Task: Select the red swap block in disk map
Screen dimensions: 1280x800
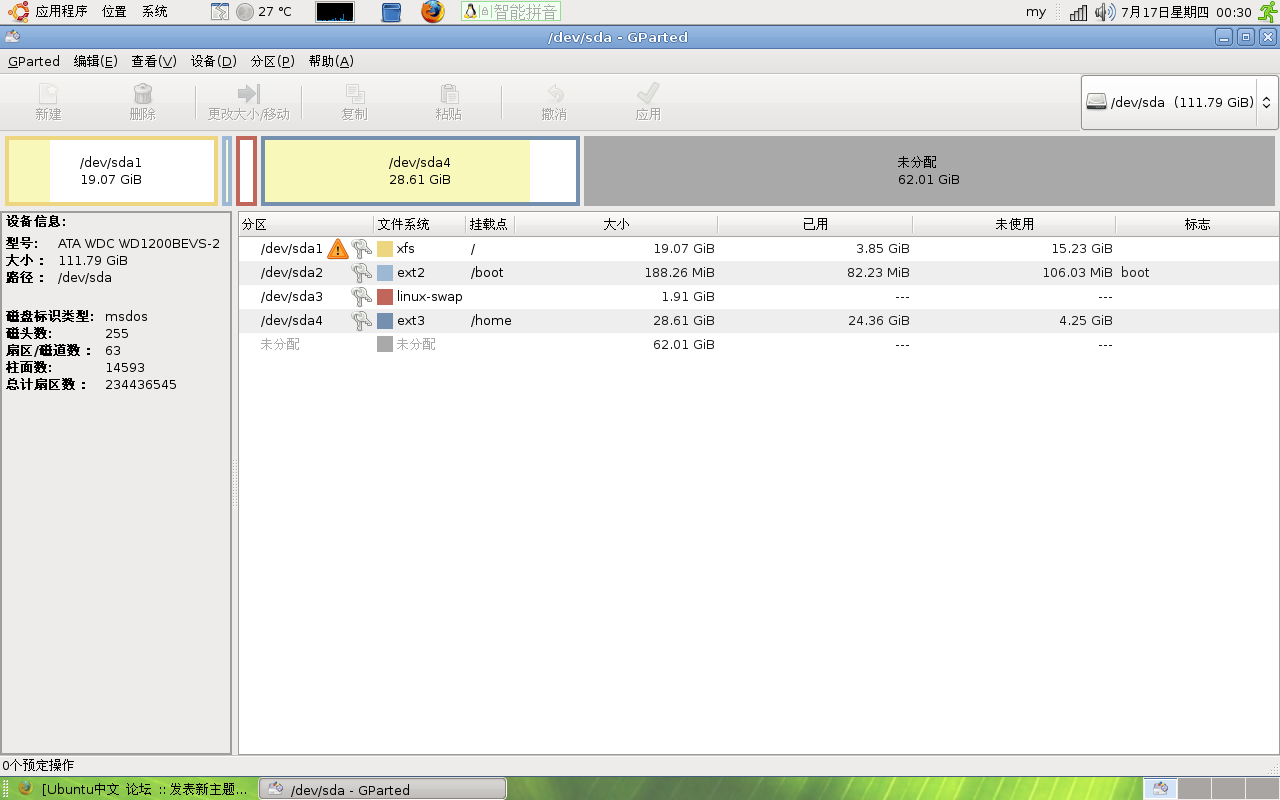Action: pyautogui.click(x=246, y=171)
